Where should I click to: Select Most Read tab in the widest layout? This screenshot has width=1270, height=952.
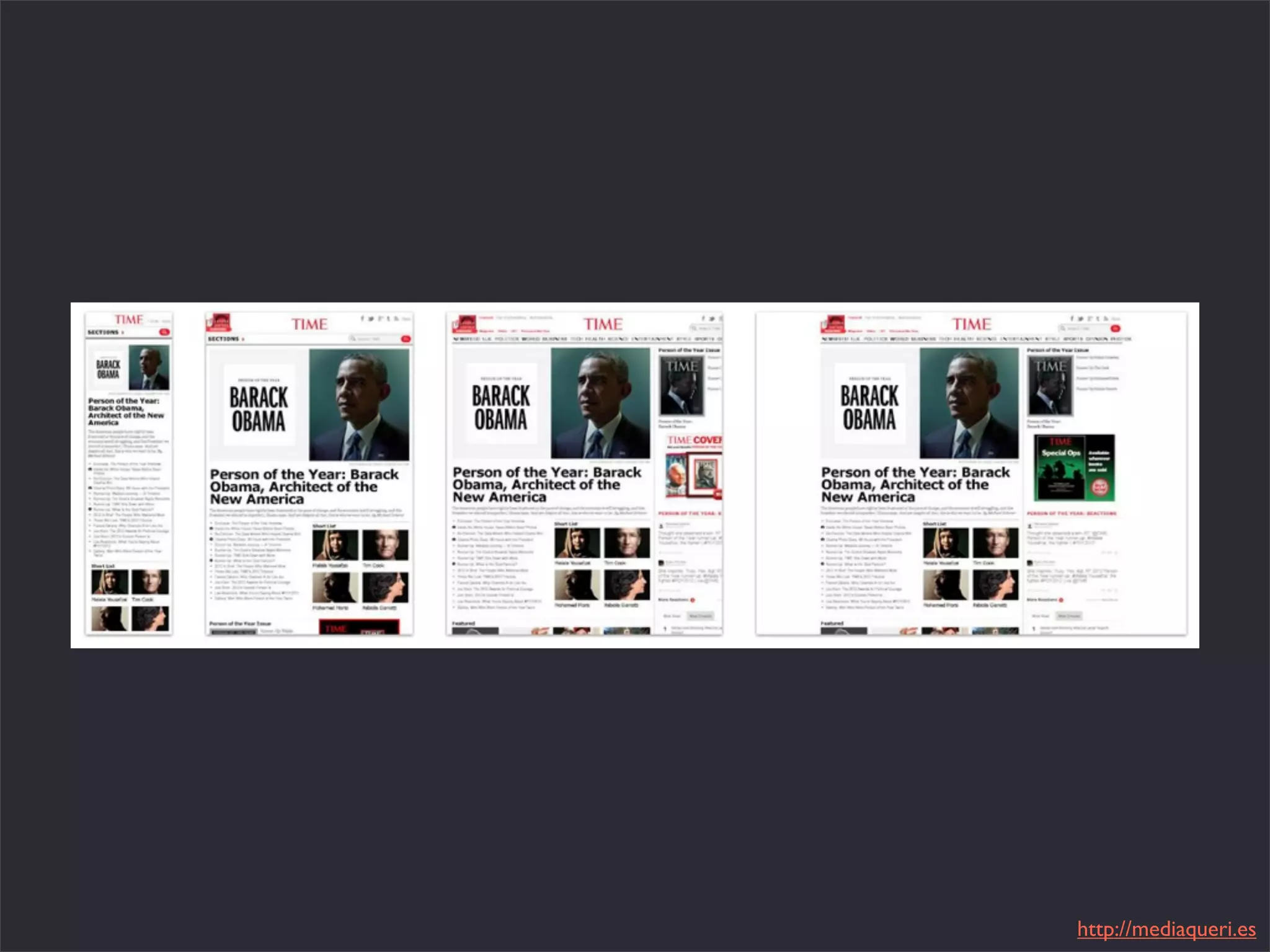tap(1041, 616)
